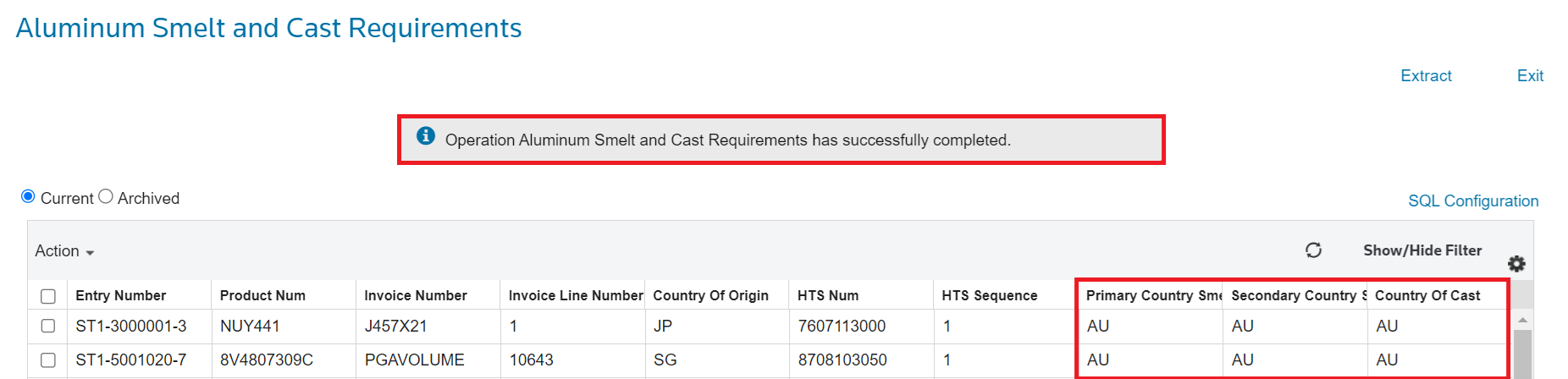This screenshot has width=1568, height=379.
Task: Select the Current radio button
Action: coord(28,197)
